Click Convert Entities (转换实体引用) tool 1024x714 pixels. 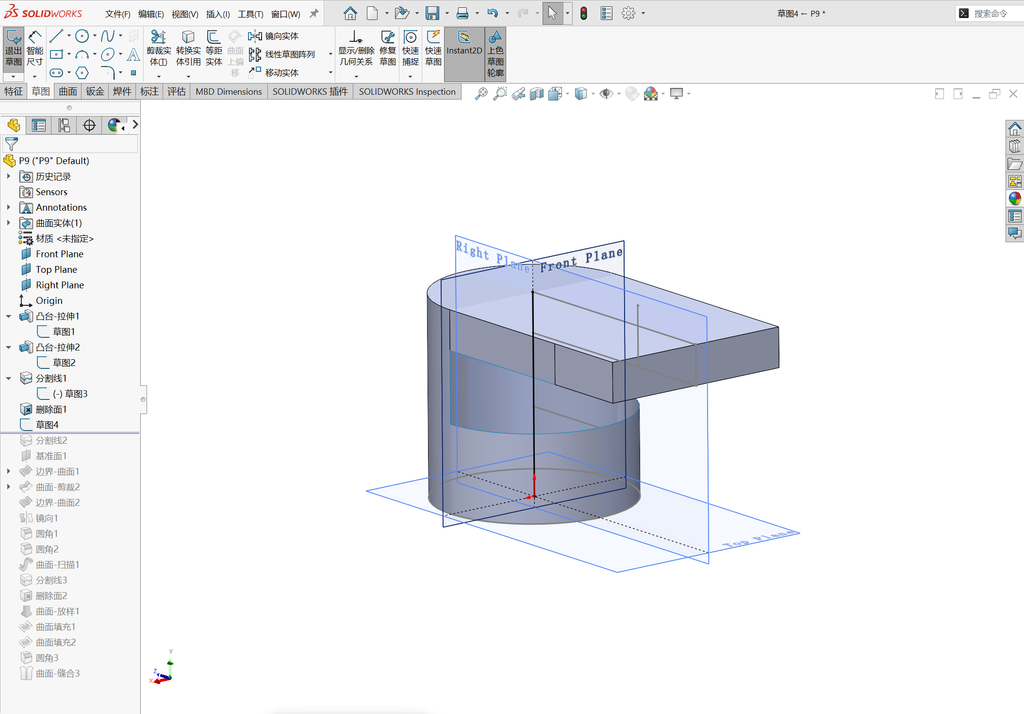[188, 48]
